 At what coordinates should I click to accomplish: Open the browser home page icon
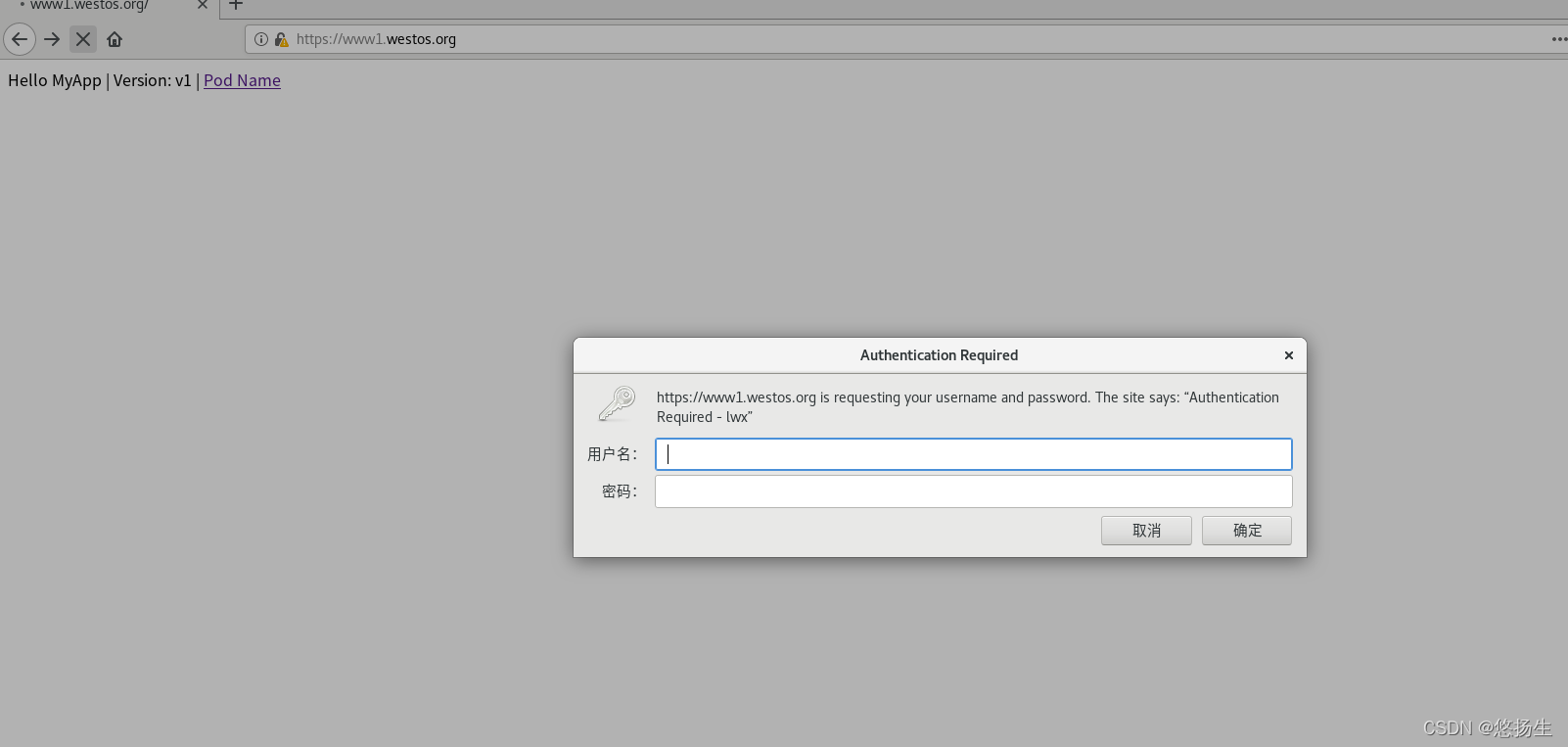click(115, 39)
